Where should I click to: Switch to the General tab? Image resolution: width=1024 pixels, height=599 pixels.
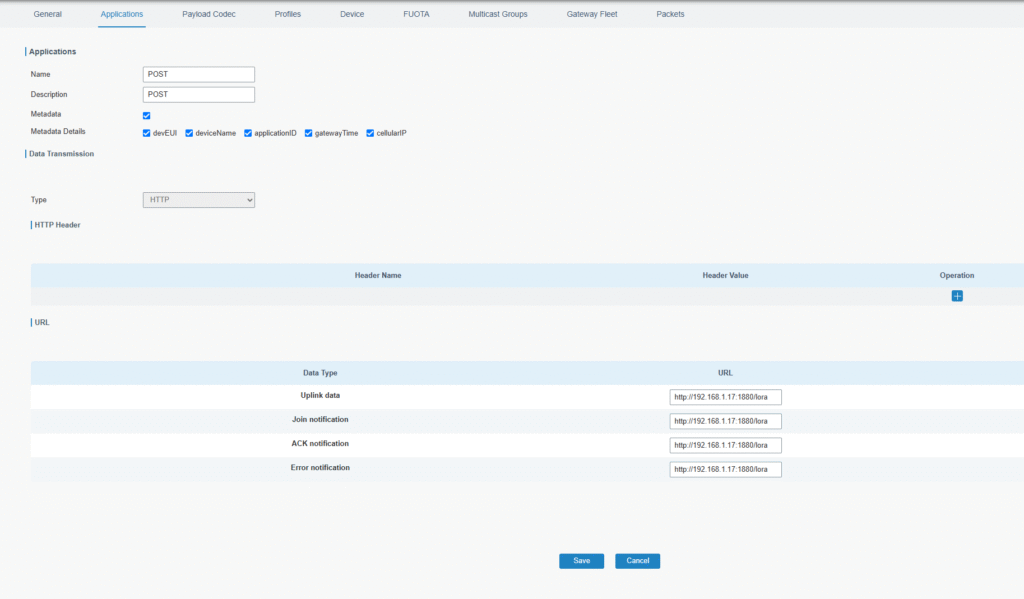(48, 14)
